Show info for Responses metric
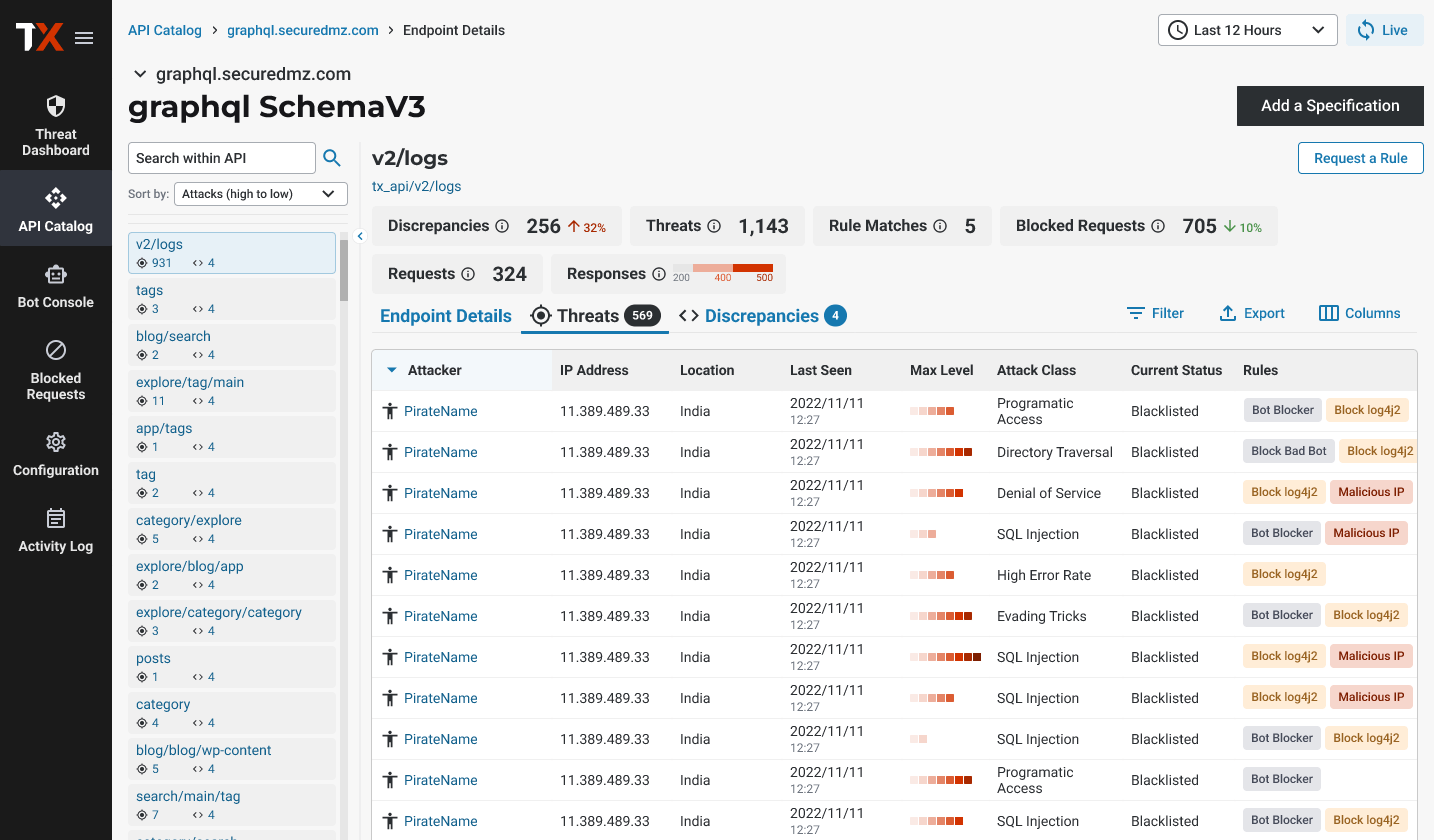This screenshot has height=840, width=1434. click(659, 274)
